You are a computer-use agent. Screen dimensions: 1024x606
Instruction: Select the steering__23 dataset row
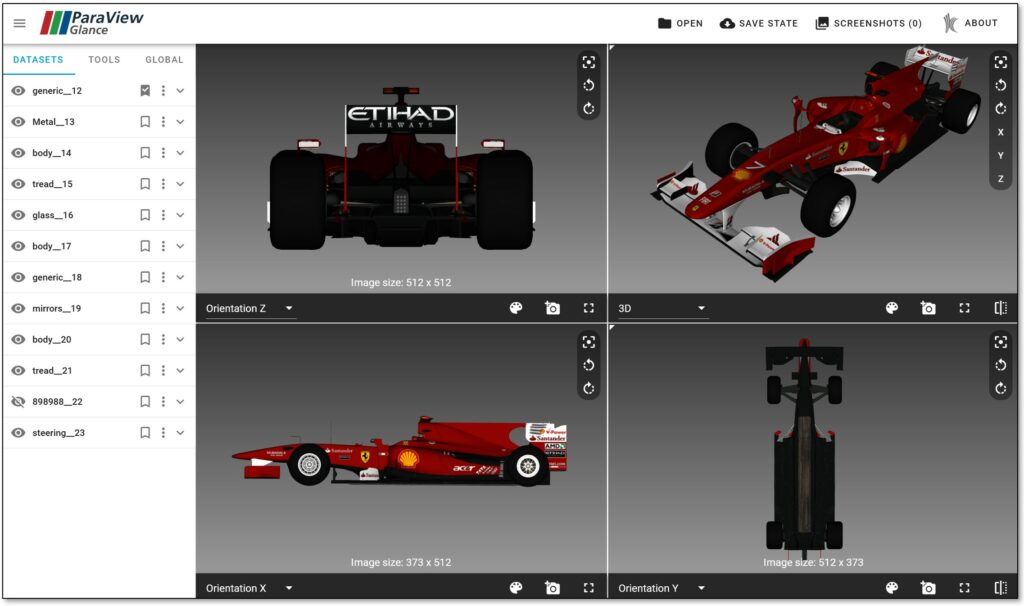point(99,433)
